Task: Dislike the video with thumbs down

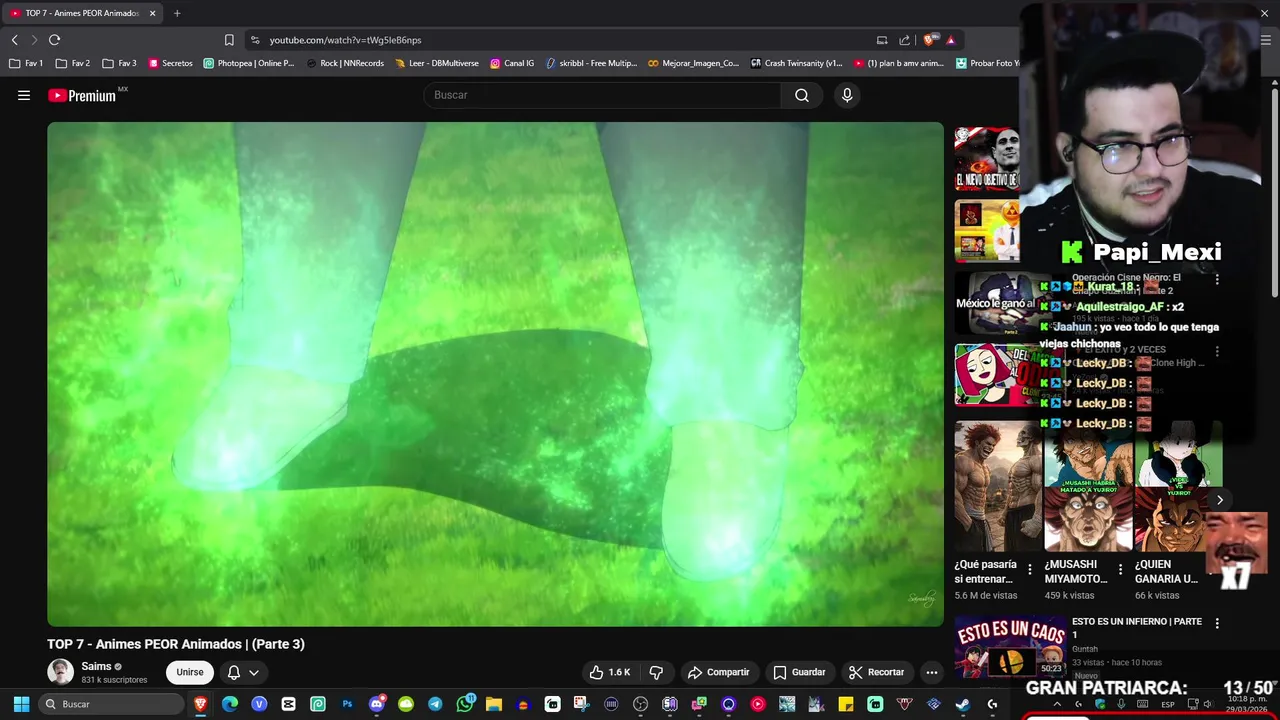Action: pos(657,672)
